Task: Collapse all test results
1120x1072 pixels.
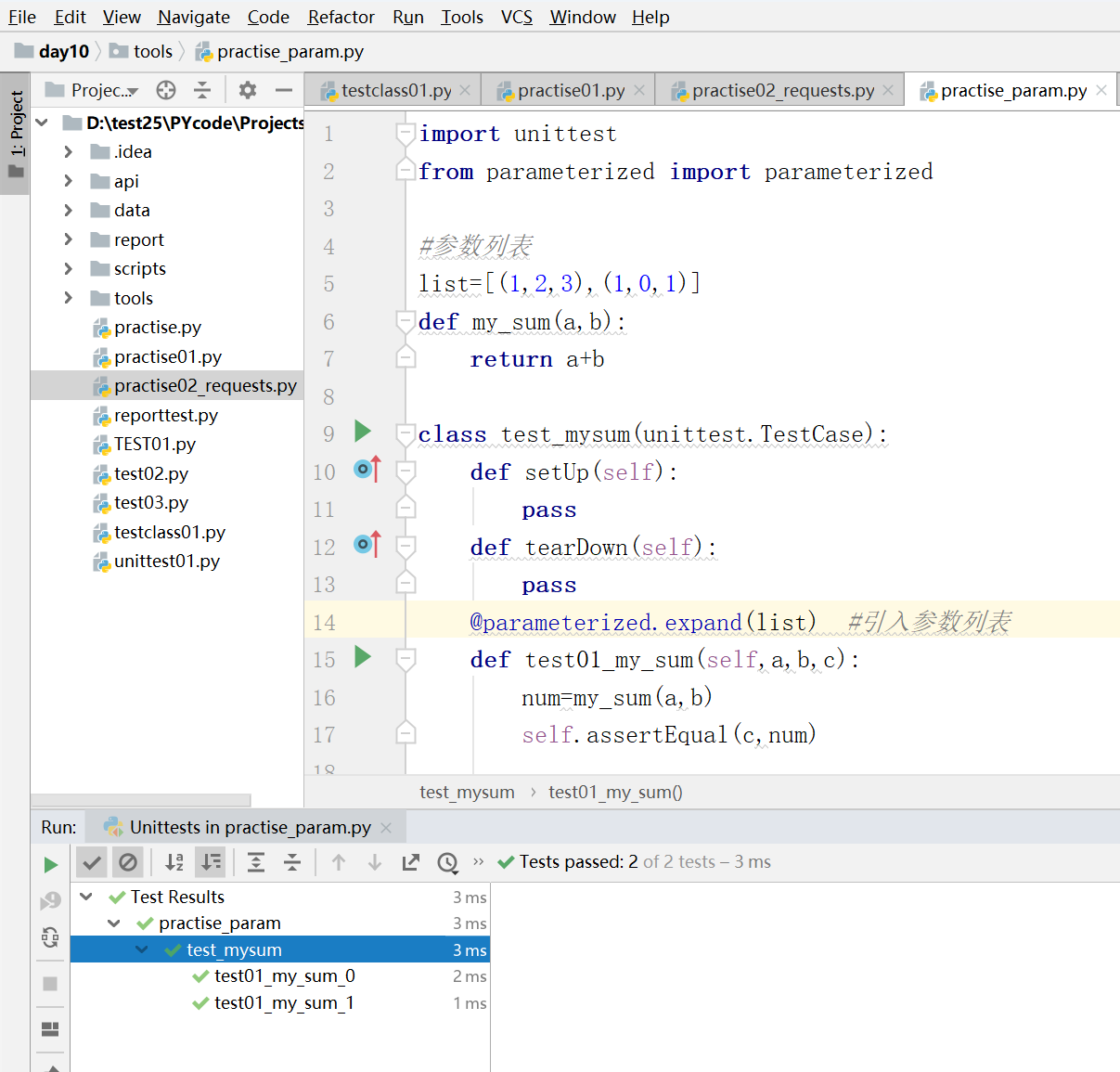Action: [292, 862]
